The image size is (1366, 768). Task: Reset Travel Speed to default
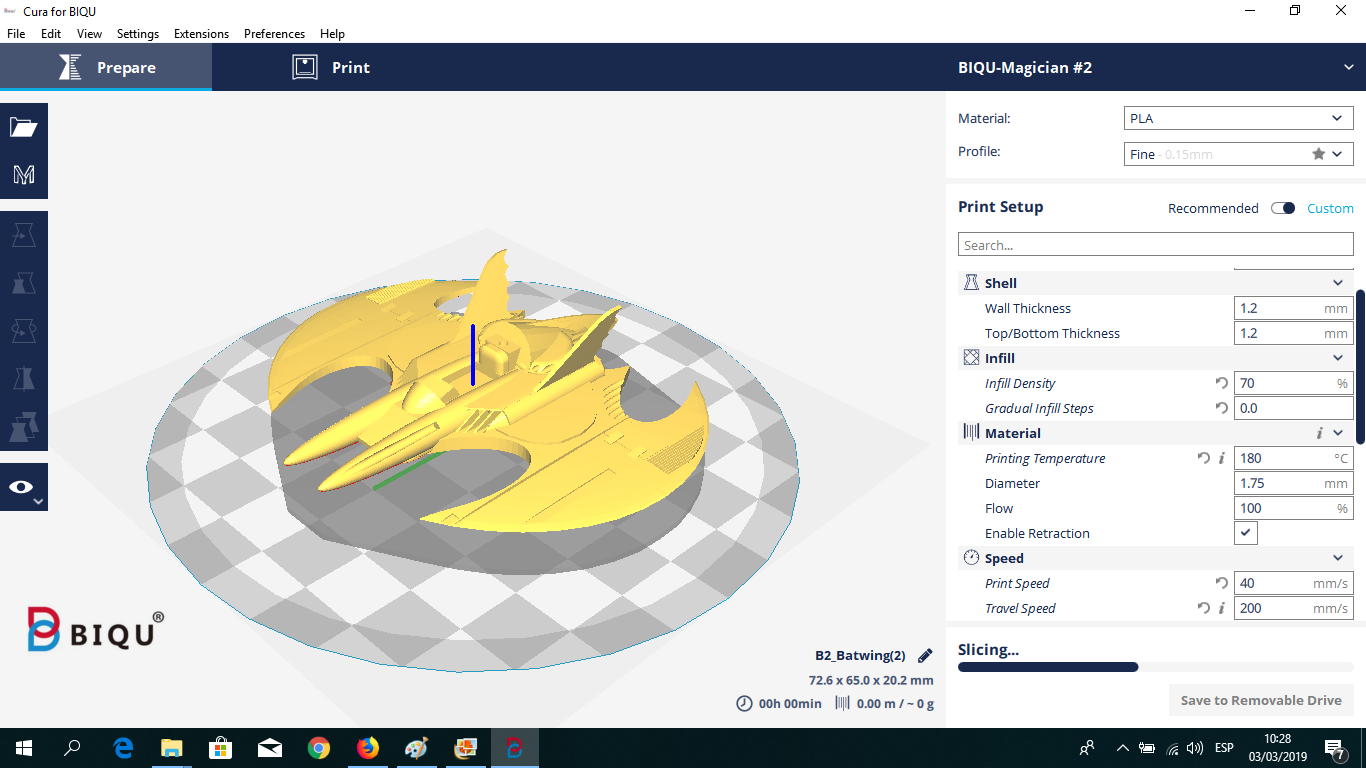[x=1204, y=608]
